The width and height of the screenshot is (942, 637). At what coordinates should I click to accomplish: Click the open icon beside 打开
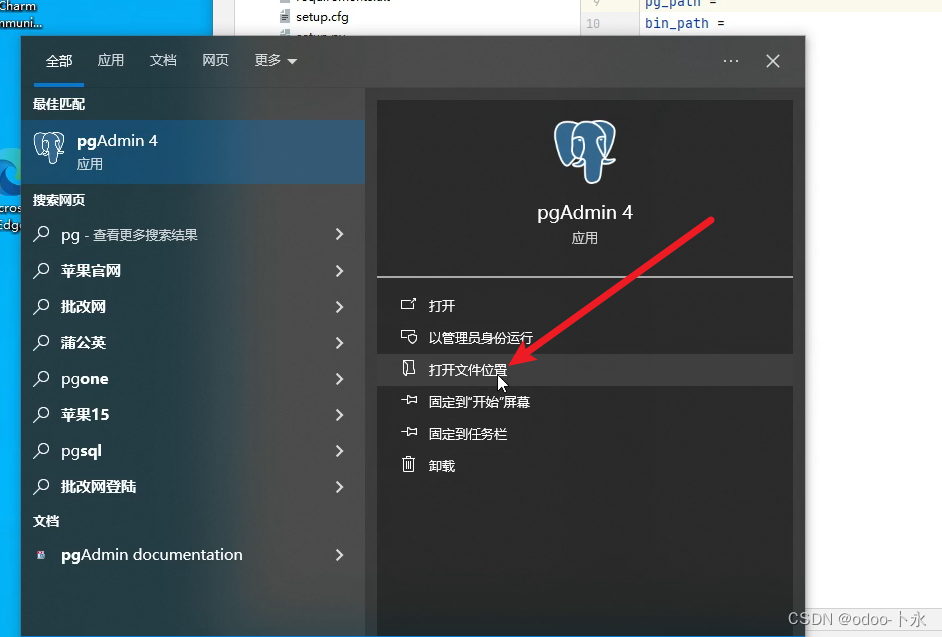point(409,304)
